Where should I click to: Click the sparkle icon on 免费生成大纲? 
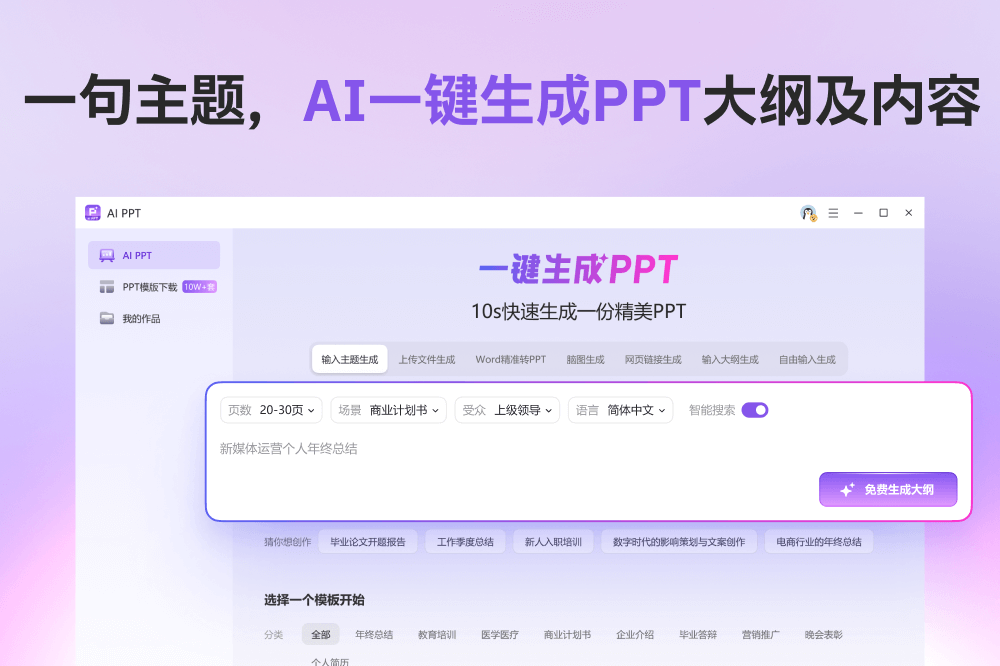[x=847, y=490]
